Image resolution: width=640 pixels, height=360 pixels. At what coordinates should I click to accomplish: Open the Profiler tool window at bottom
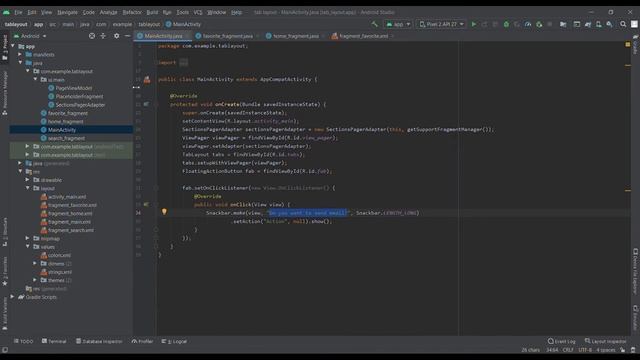click(x=142, y=341)
